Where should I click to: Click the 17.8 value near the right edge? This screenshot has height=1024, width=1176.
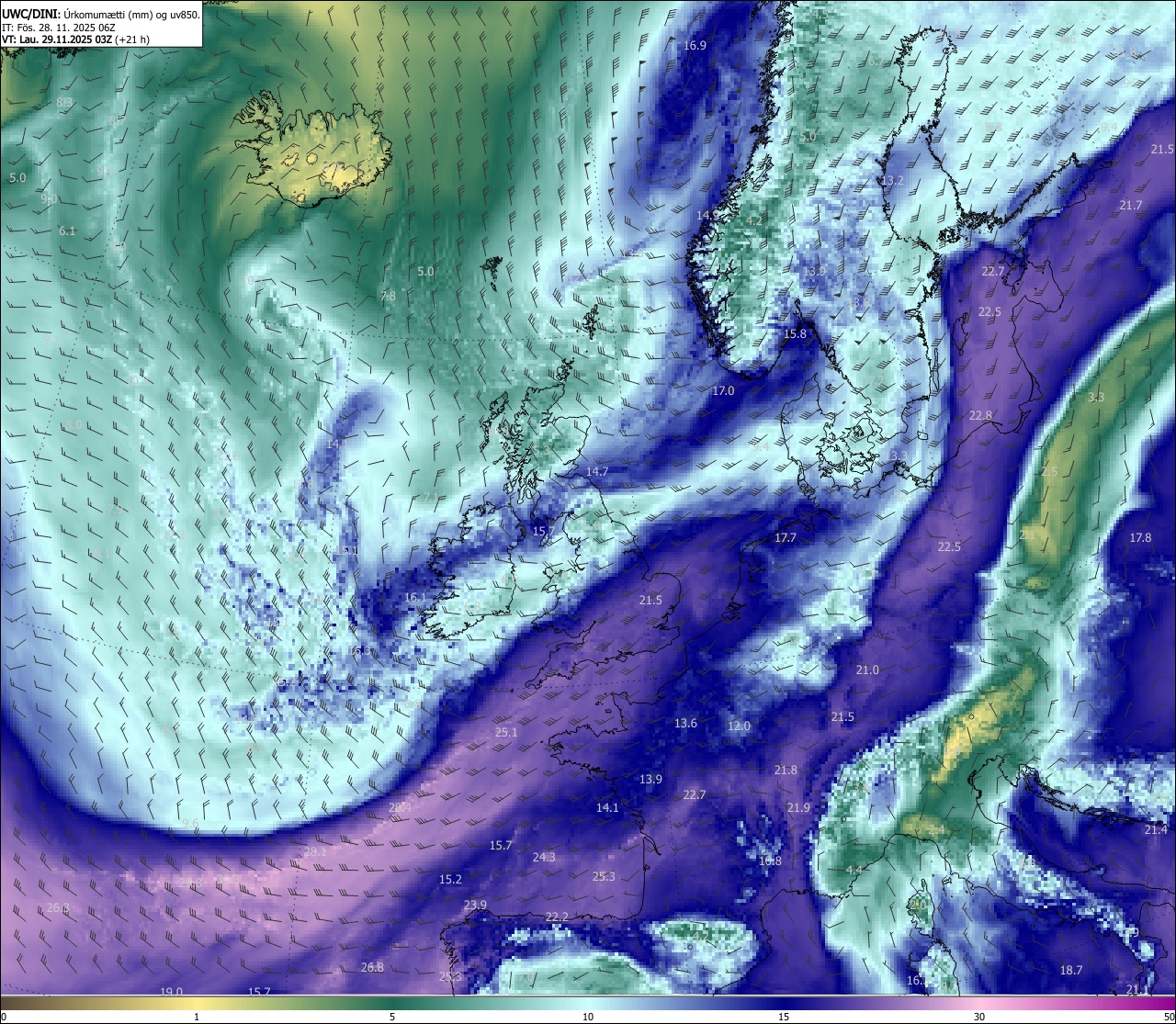(x=1140, y=538)
